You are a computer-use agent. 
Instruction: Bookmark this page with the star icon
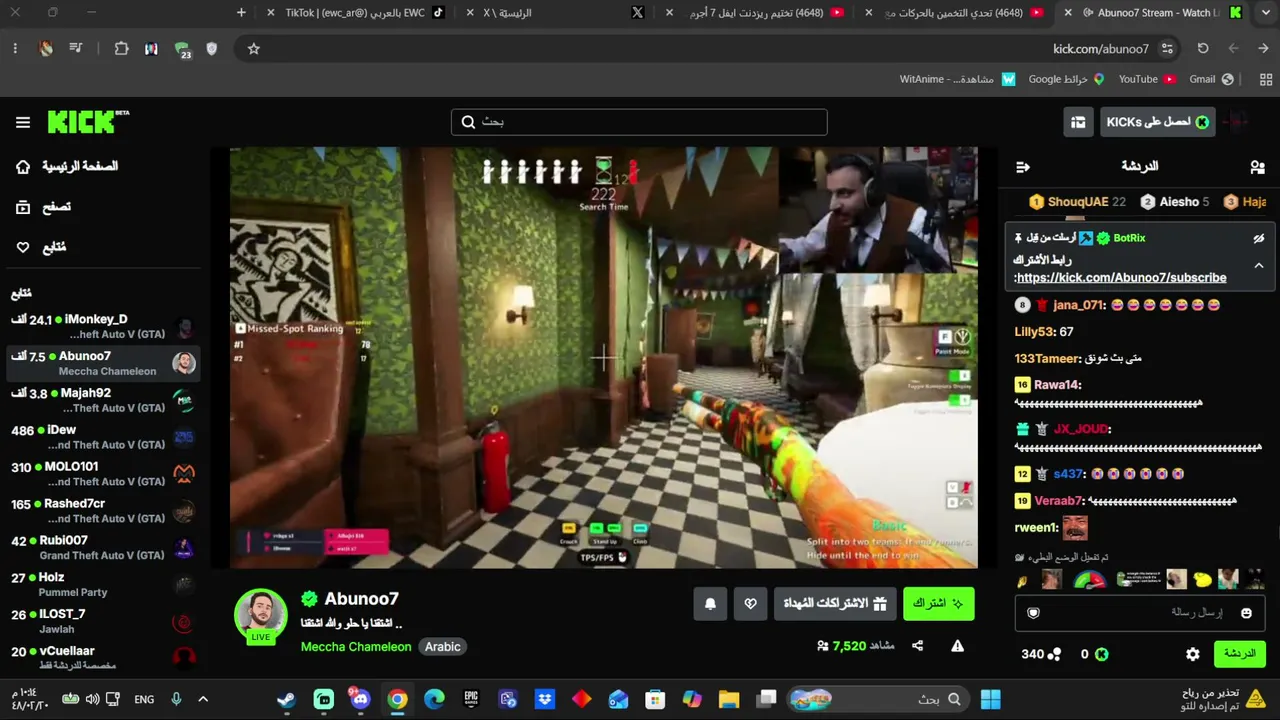point(253,48)
